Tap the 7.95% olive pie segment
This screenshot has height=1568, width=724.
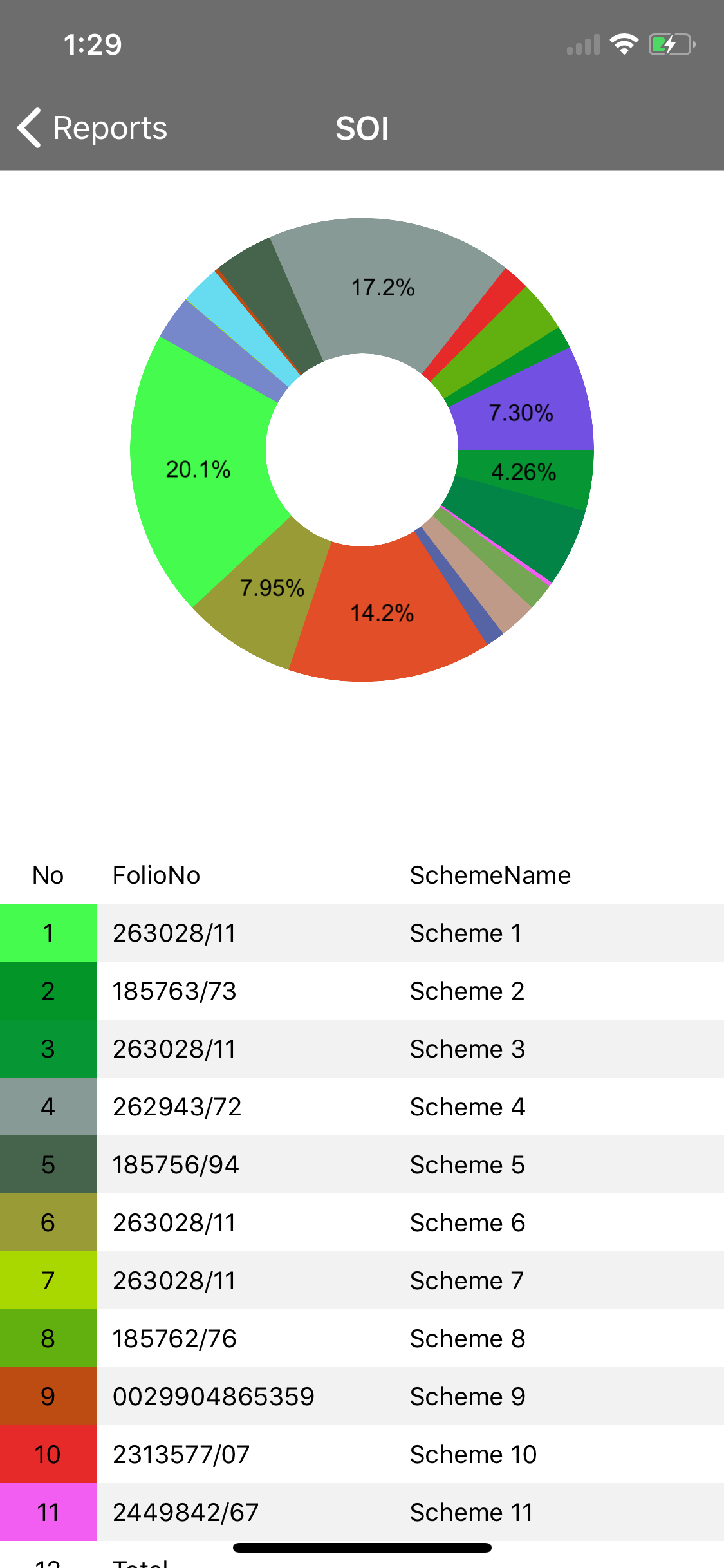tap(272, 587)
